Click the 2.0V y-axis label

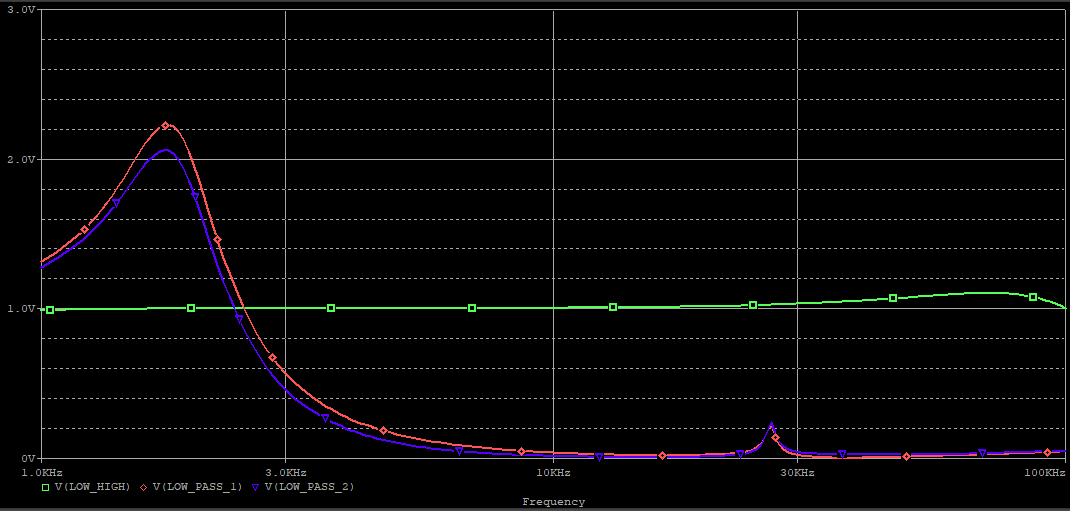(23, 159)
